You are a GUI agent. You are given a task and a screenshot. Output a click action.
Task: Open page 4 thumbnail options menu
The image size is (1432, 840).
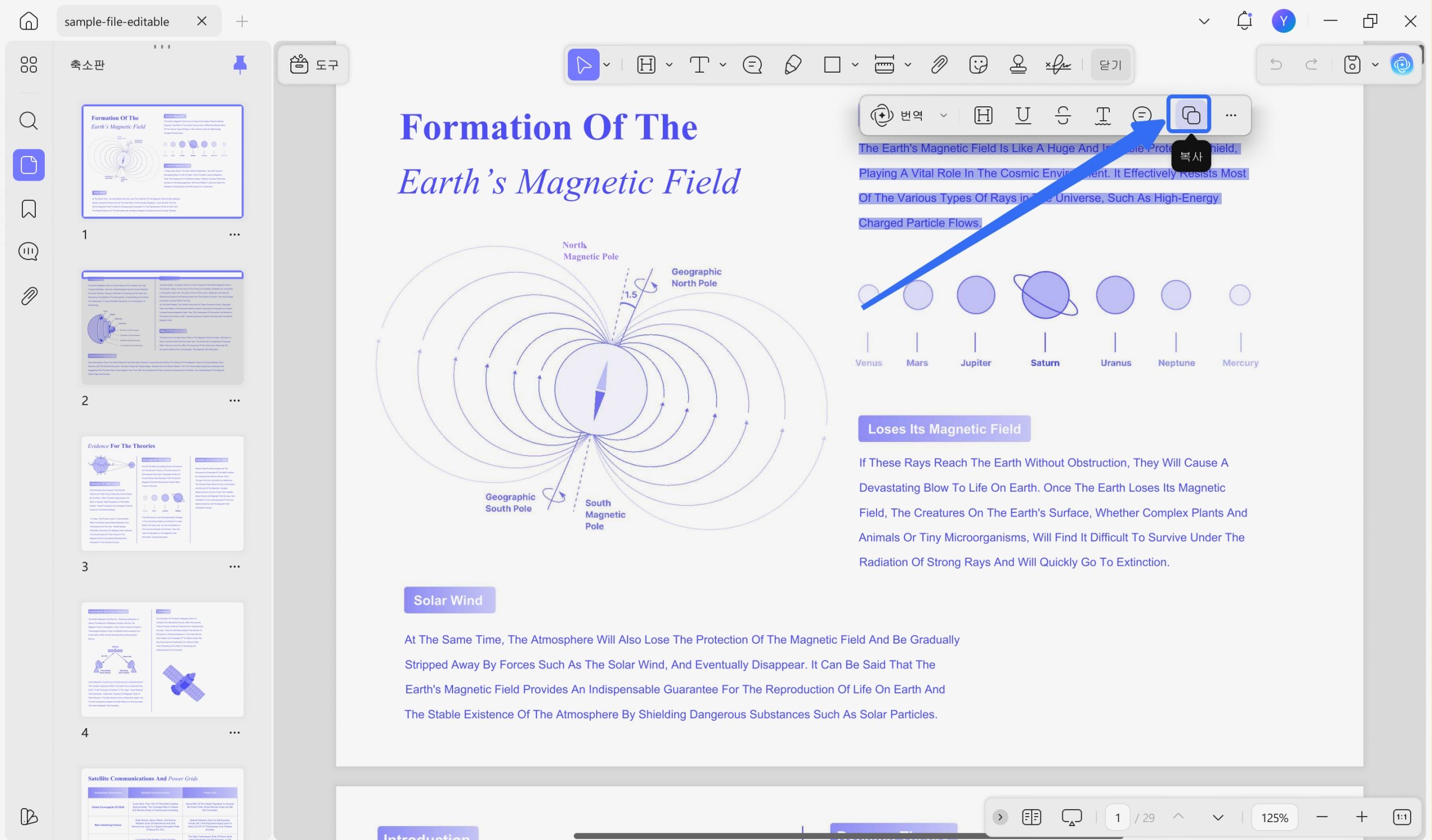[235, 733]
